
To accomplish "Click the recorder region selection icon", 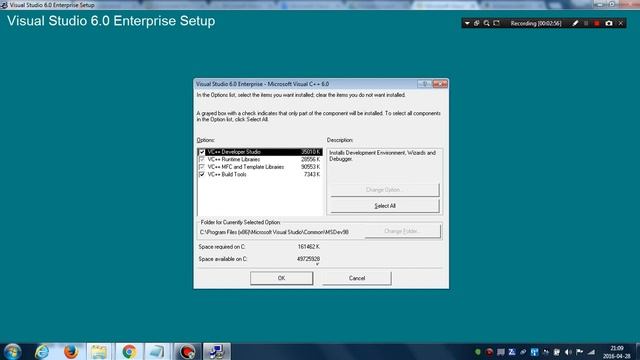I will point(496,23).
